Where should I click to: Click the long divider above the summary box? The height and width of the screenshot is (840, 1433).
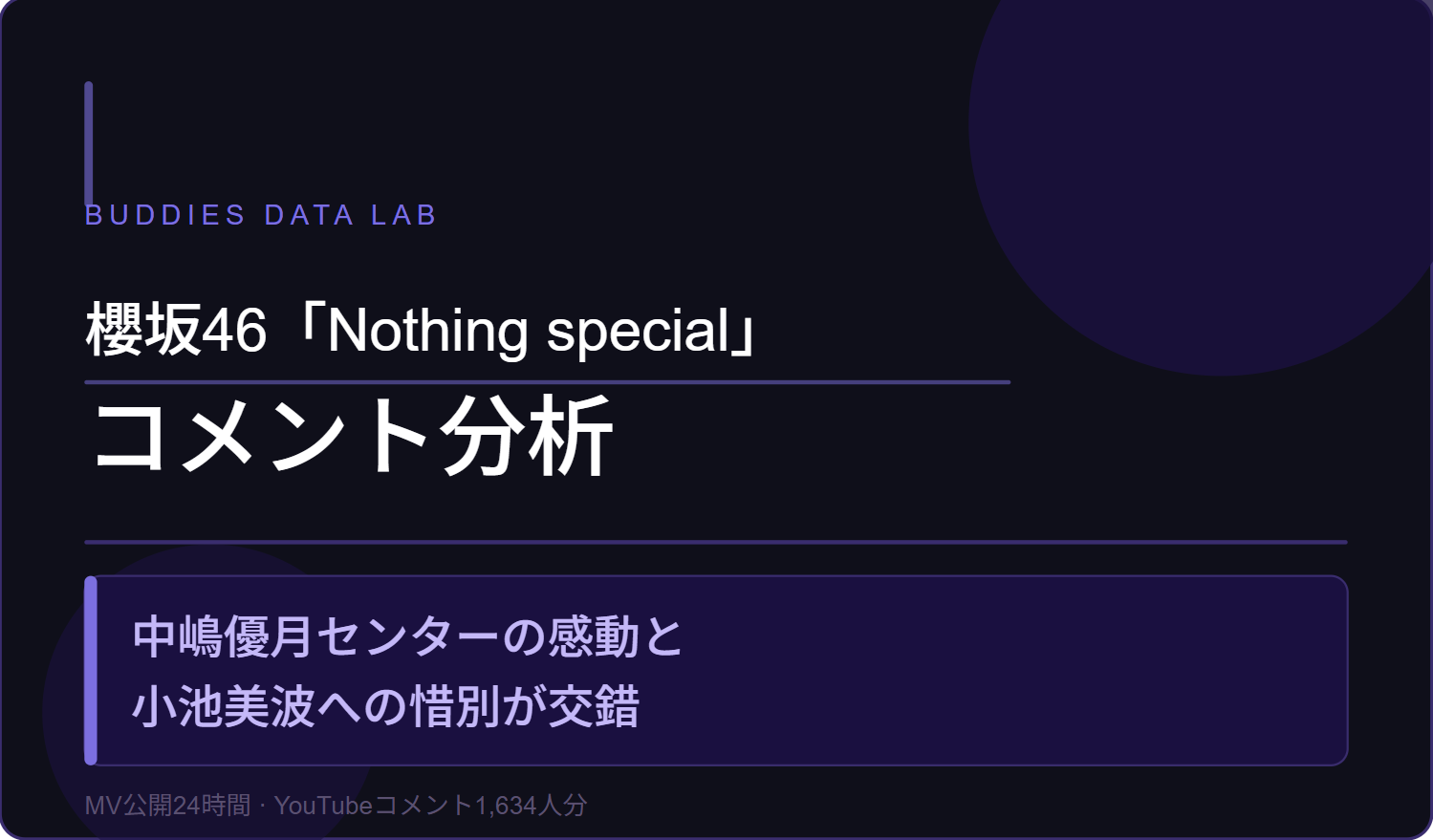coord(715,542)
